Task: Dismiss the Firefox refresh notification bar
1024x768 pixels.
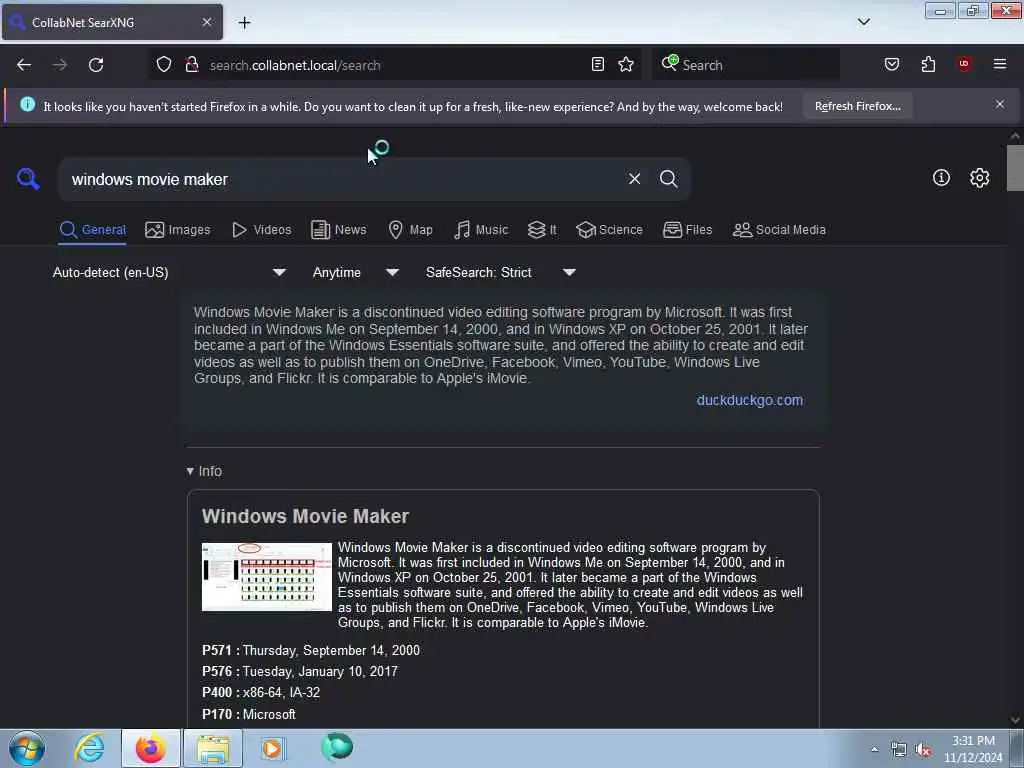Action: point(1000,104)
